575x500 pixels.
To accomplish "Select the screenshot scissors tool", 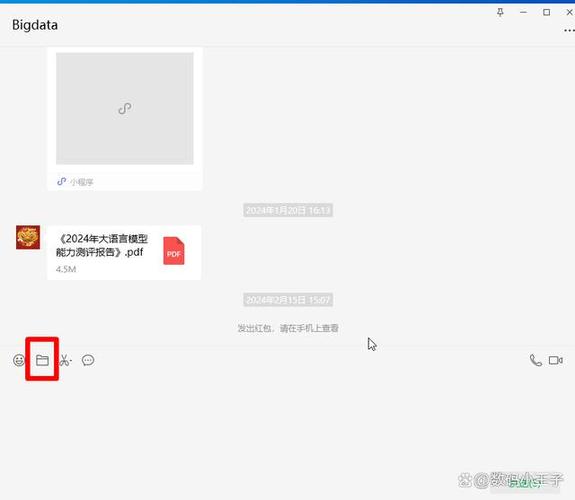I will [x=66, y=360].
